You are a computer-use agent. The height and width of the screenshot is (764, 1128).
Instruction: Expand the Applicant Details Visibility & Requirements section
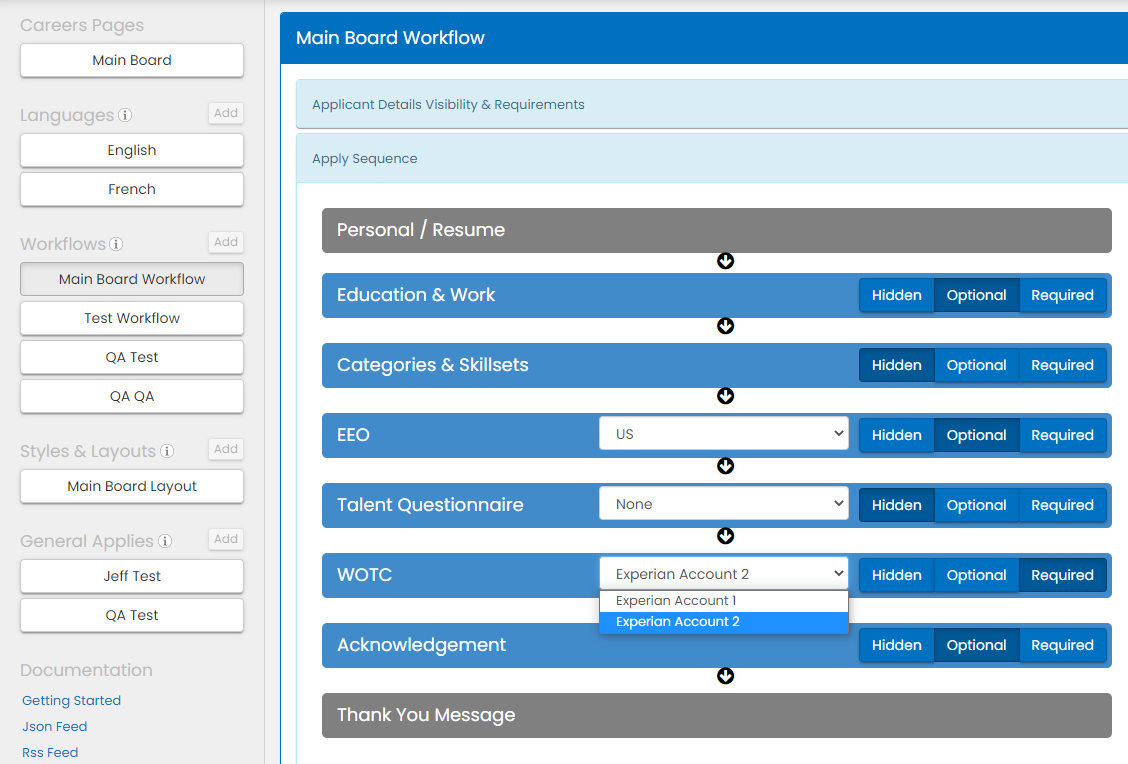pos(448,104)
